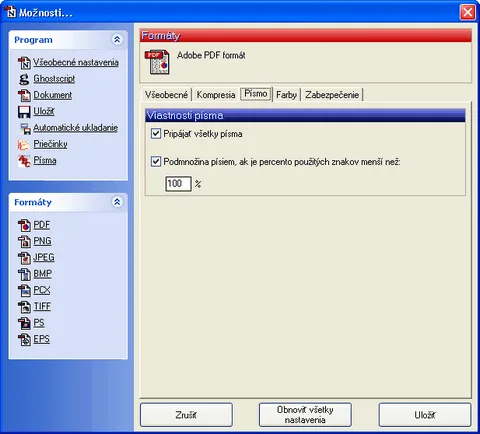This screenshot has width=480, height=434.
Task: Click the Všeobecné nastavenia icon
Action: click(x=24, y=63)
